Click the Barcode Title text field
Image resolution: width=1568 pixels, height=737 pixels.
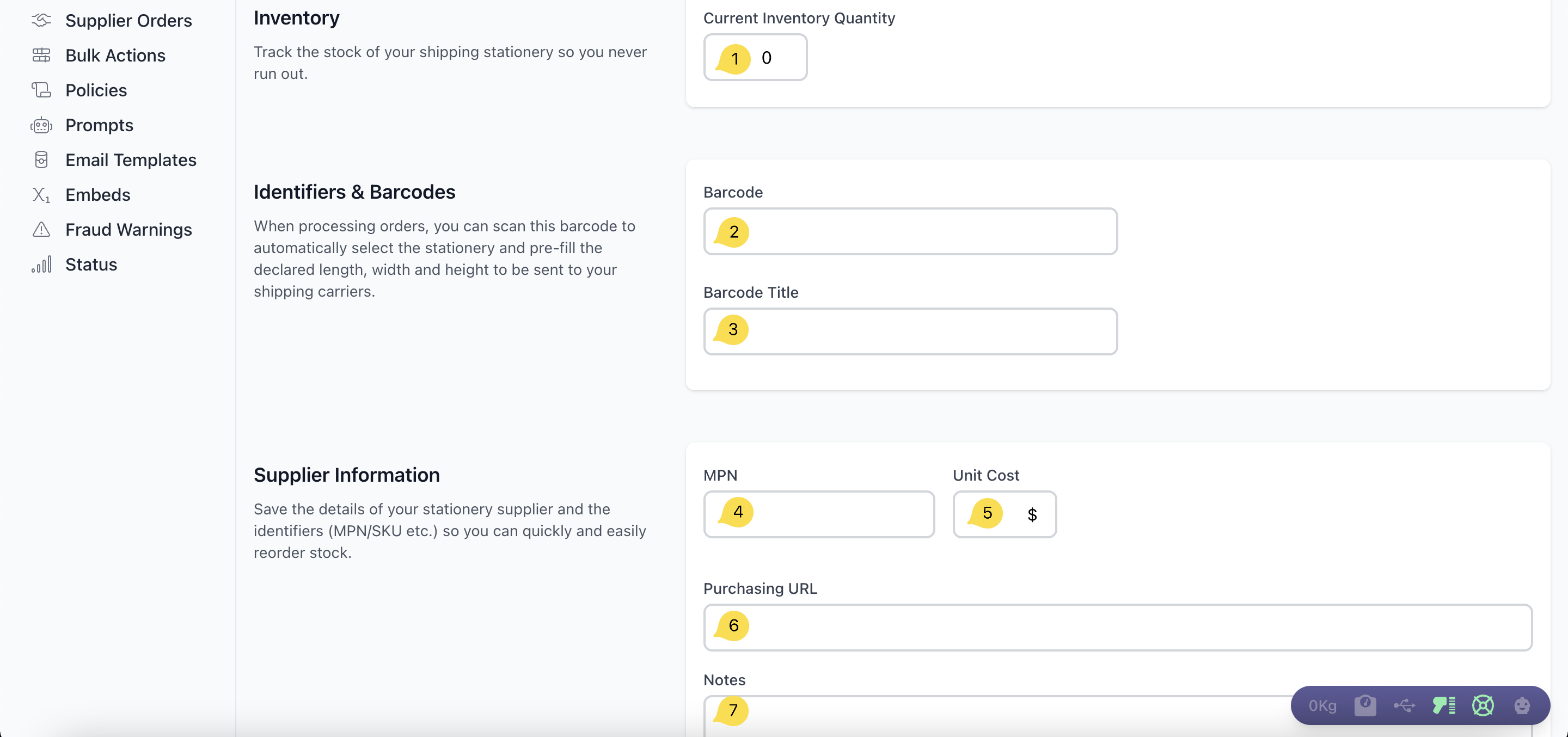click(x=925, y=331)
